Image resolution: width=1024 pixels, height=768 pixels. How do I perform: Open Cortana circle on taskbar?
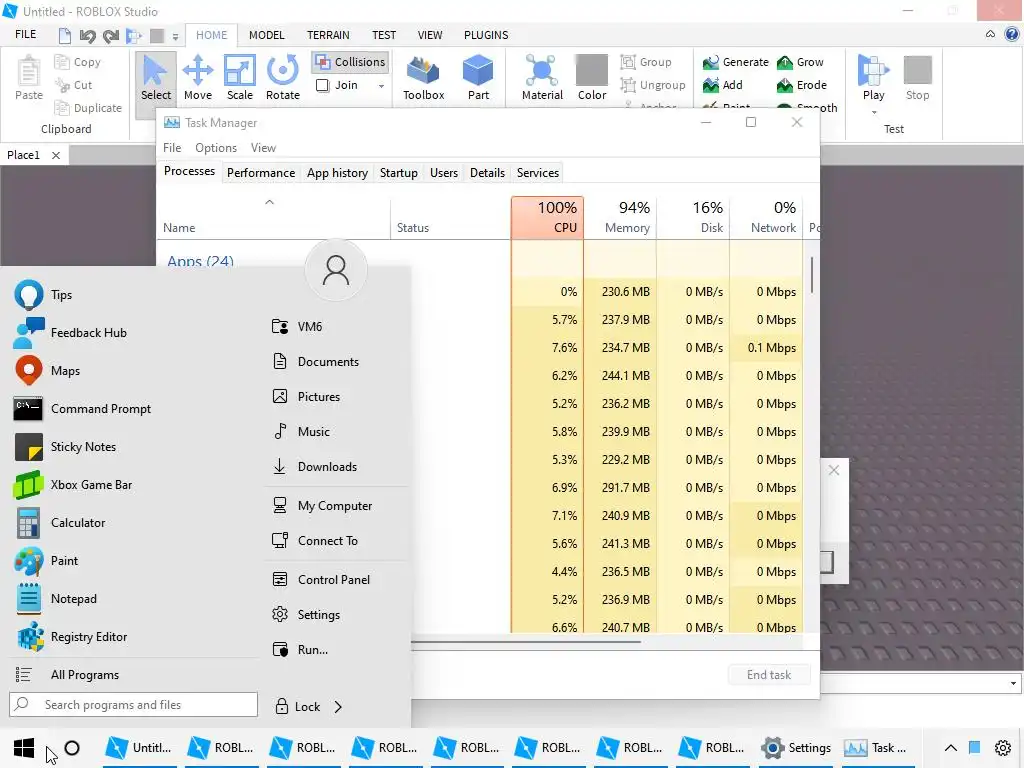72,748
